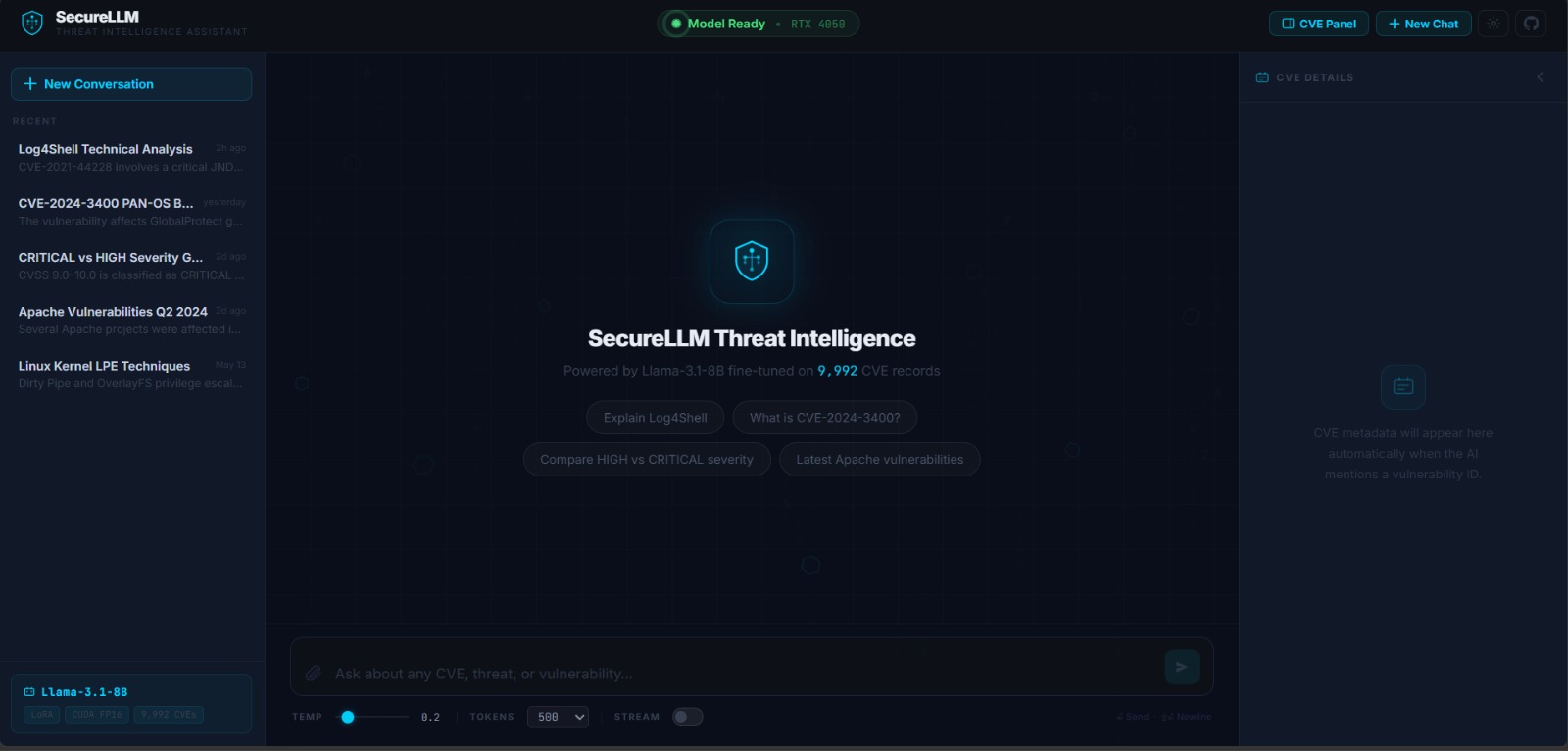Open the GitHub repository icon
The height and width of the screenshot is (751, 1568).
tap(1531, 24)
